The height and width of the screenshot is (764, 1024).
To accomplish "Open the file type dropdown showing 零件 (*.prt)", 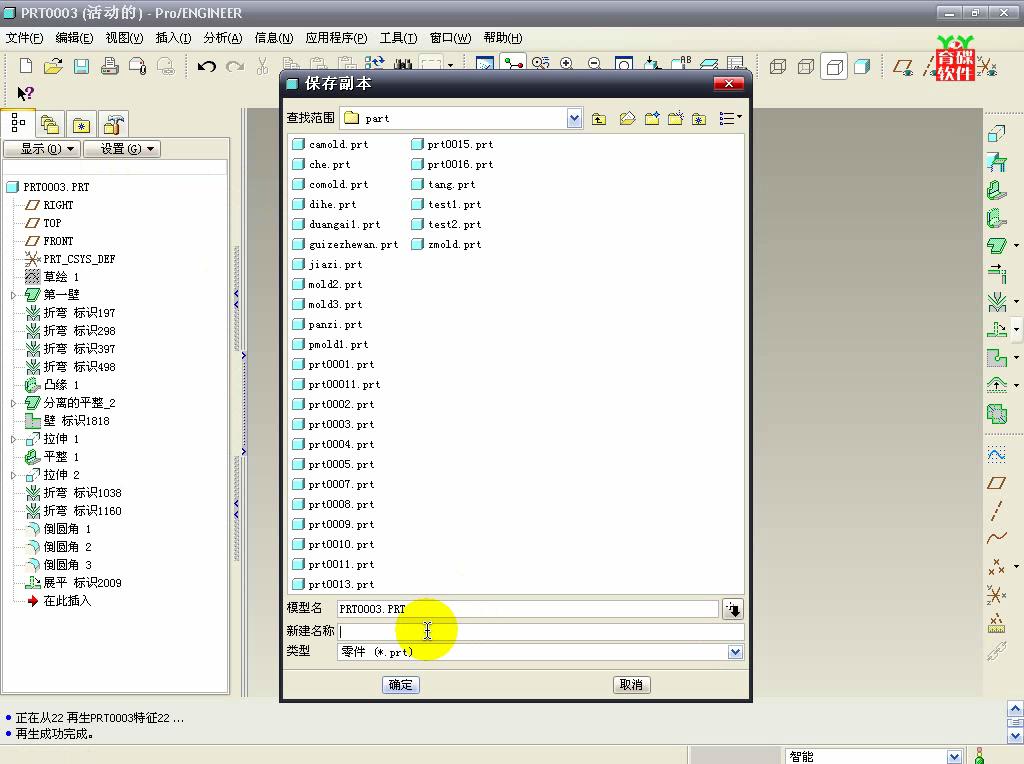I will pyautogui.click(x=735, y=652).
